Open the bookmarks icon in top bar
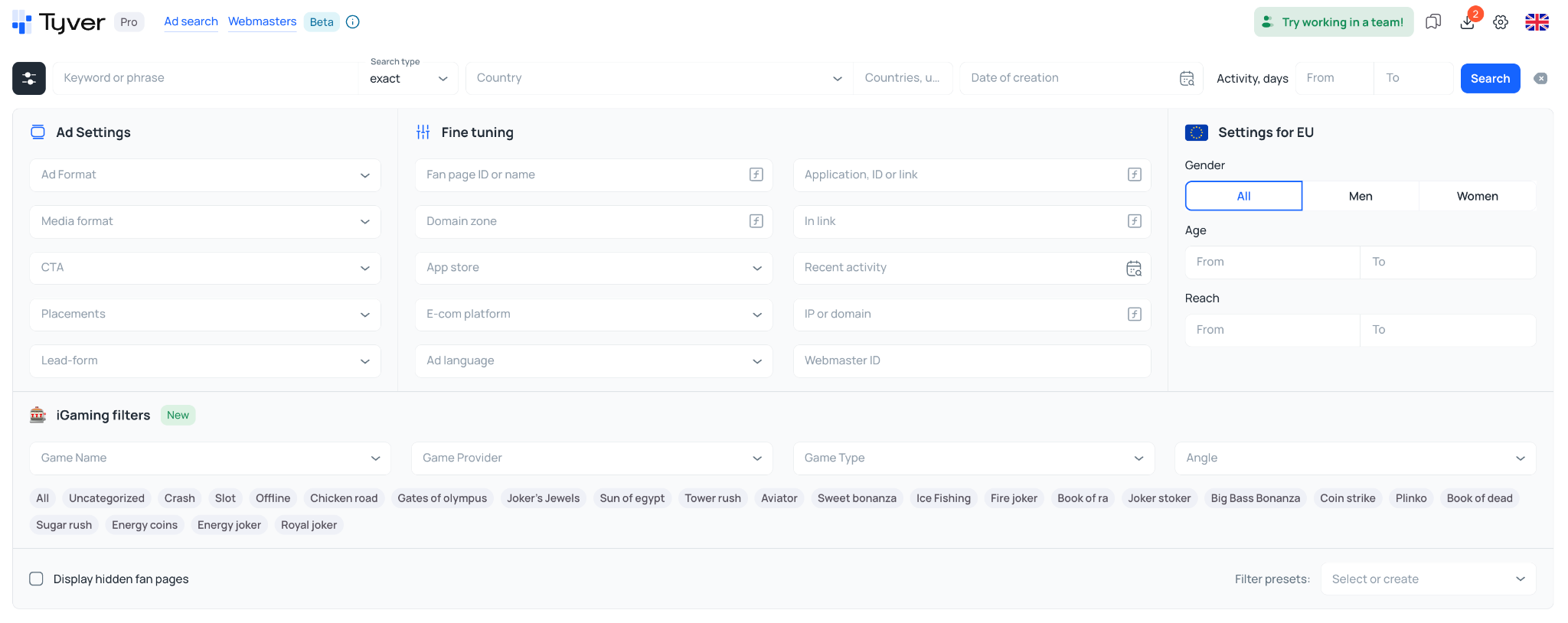The image size is (1568, 623). [1433, 22]
